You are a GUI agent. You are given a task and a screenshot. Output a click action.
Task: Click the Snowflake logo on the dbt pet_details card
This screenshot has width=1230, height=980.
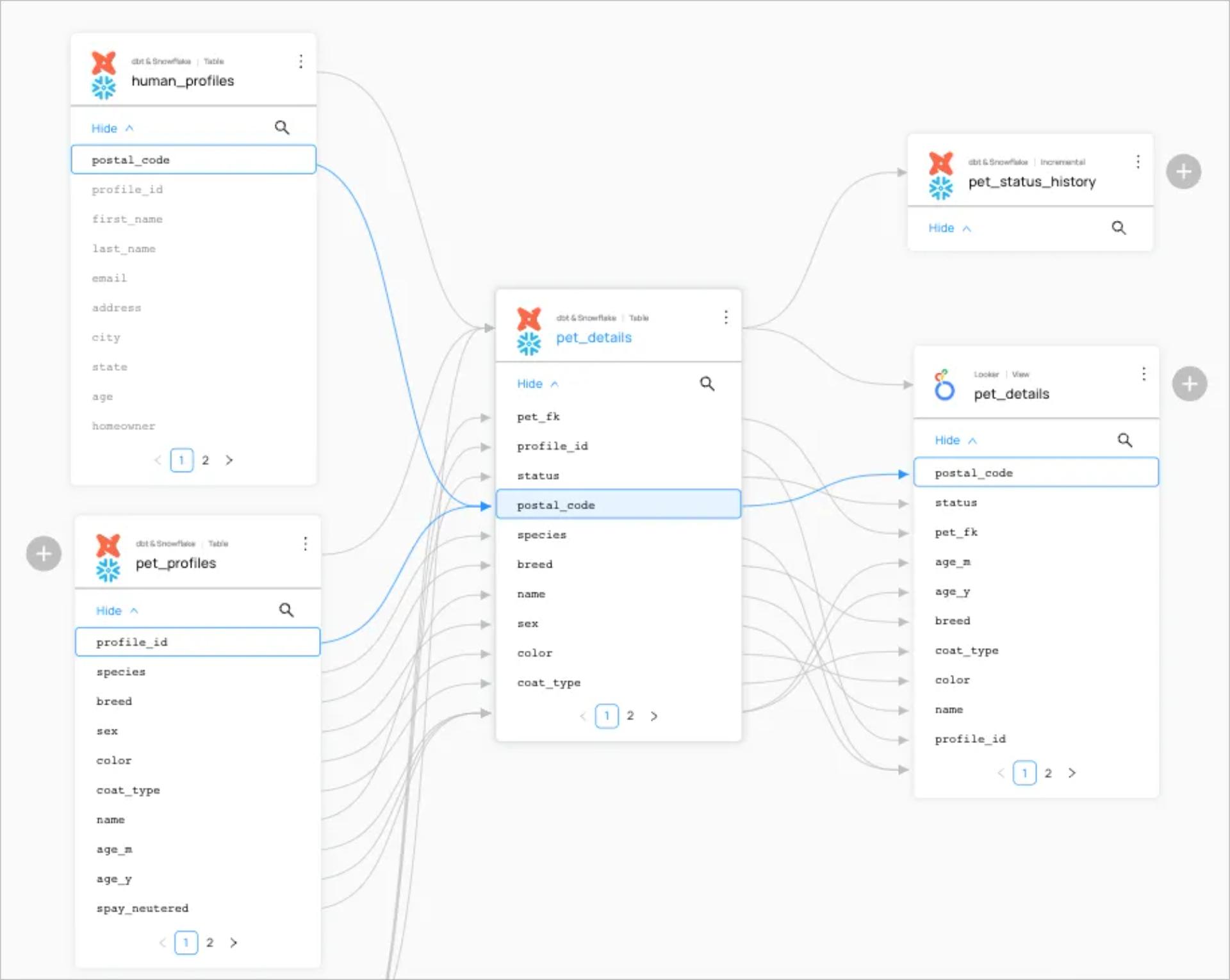point(529,344)
